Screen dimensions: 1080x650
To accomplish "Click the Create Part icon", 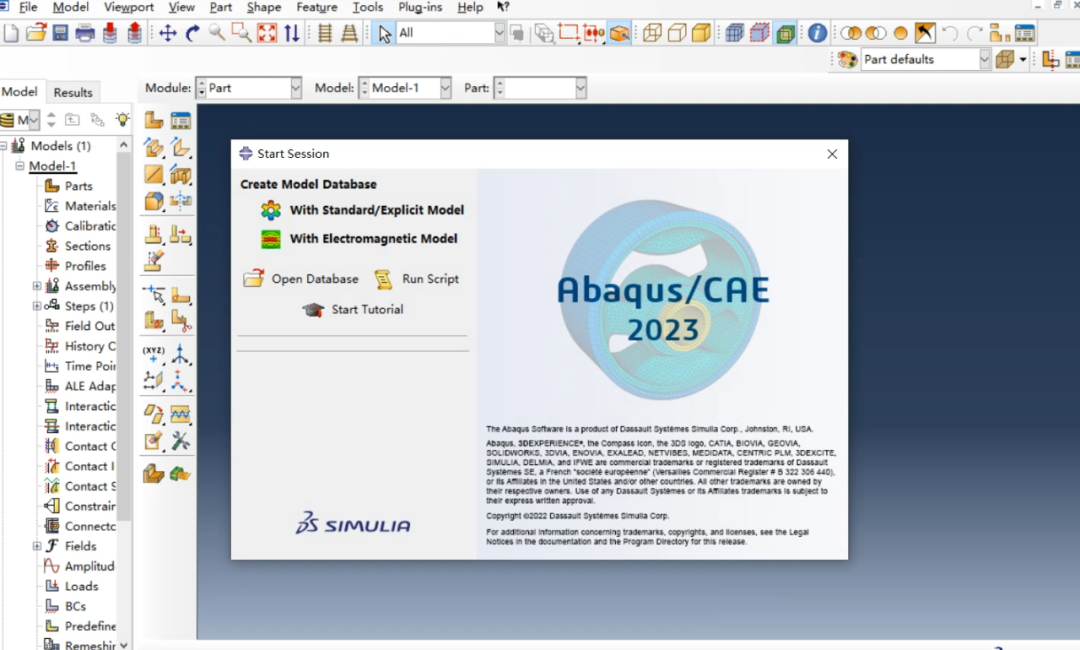I will pos(154,121).
